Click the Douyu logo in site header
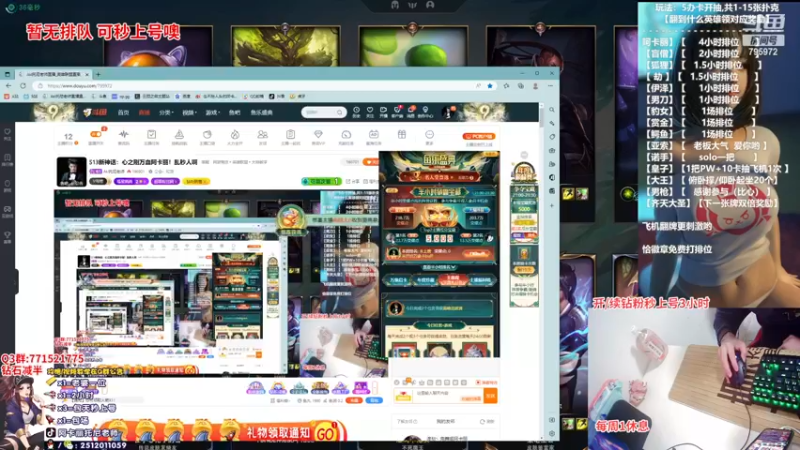This screenshot has width=800, height=450. click(x=95, y=112)
